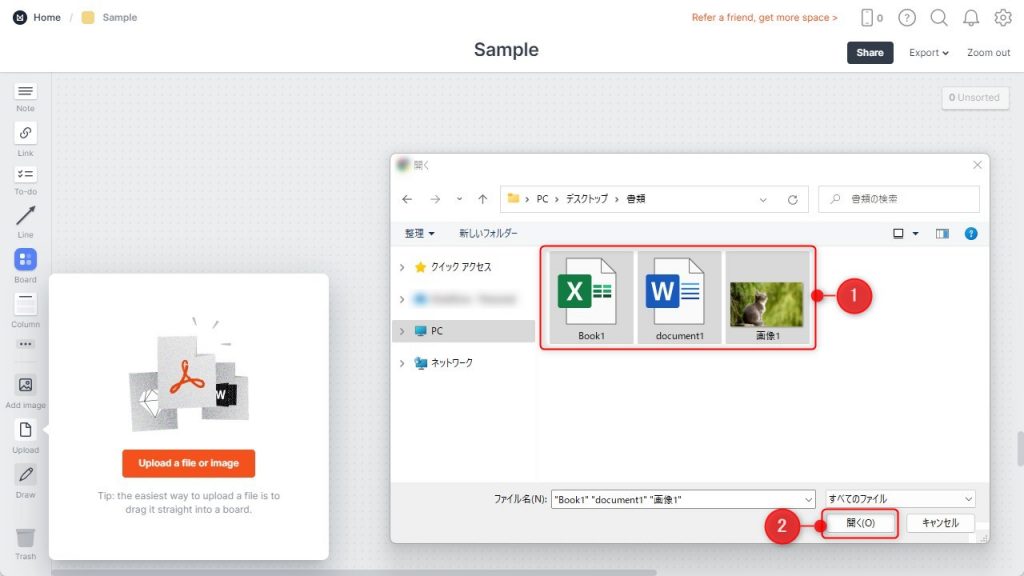Click Zoom out
This screenshot has height=576, width=1024.
pyautogui.click(x=988, y=53)
